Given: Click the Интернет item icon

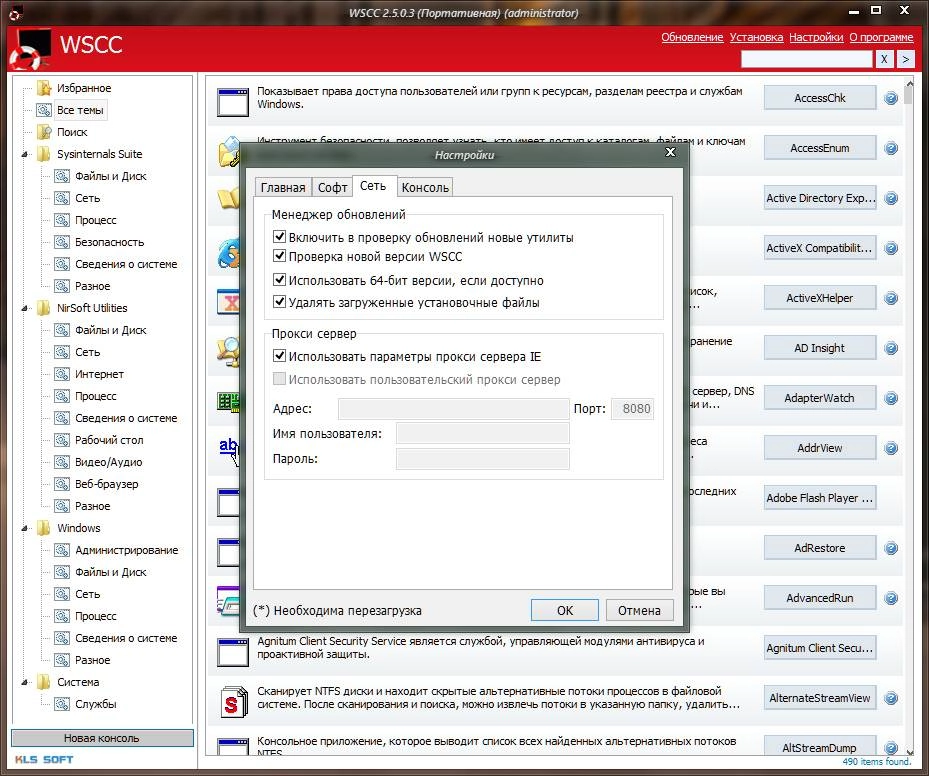Looking at the screenshot, I should (x=62, y=374).
